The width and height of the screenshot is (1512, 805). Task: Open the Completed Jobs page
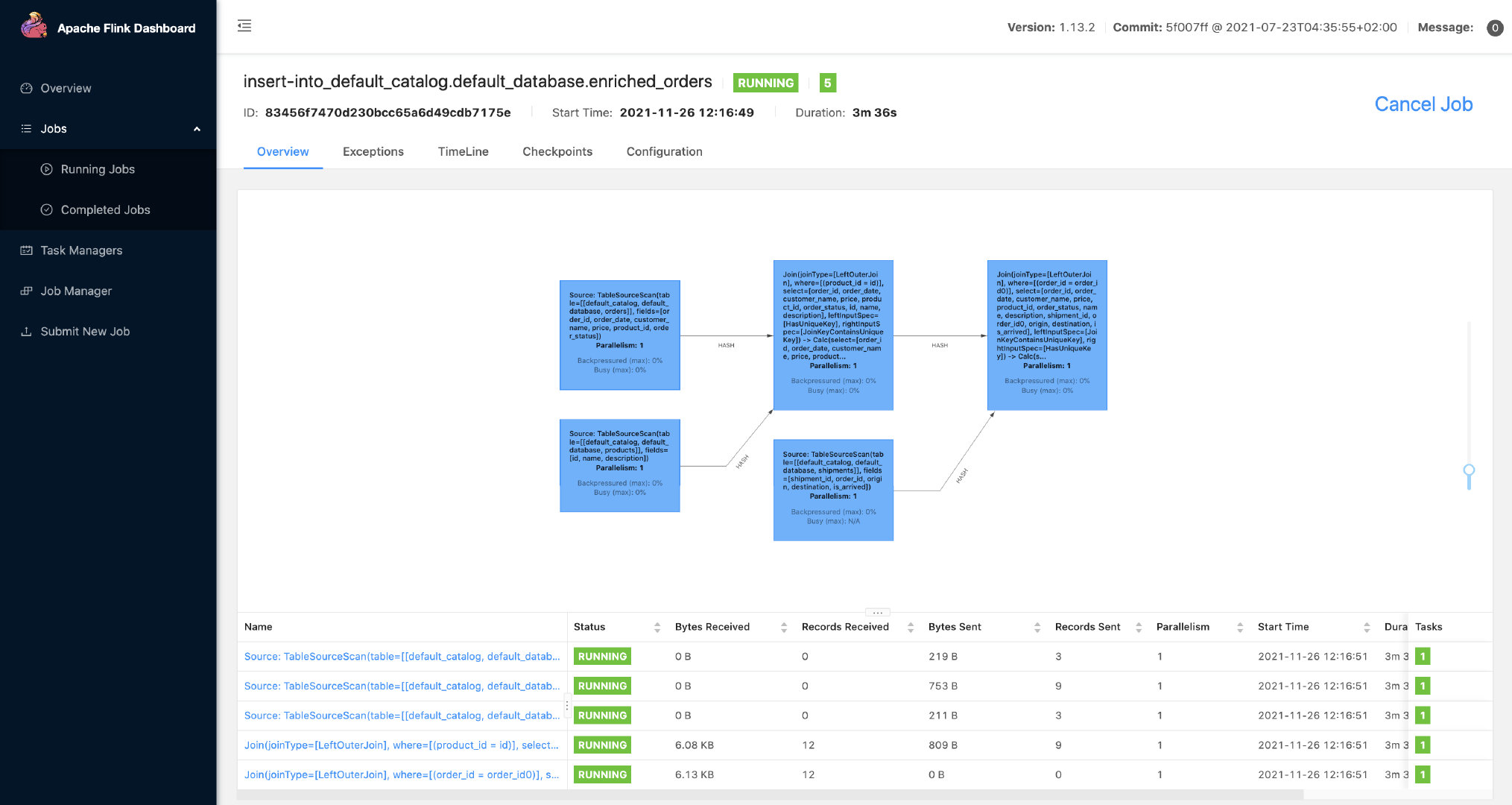coord(105,210)
